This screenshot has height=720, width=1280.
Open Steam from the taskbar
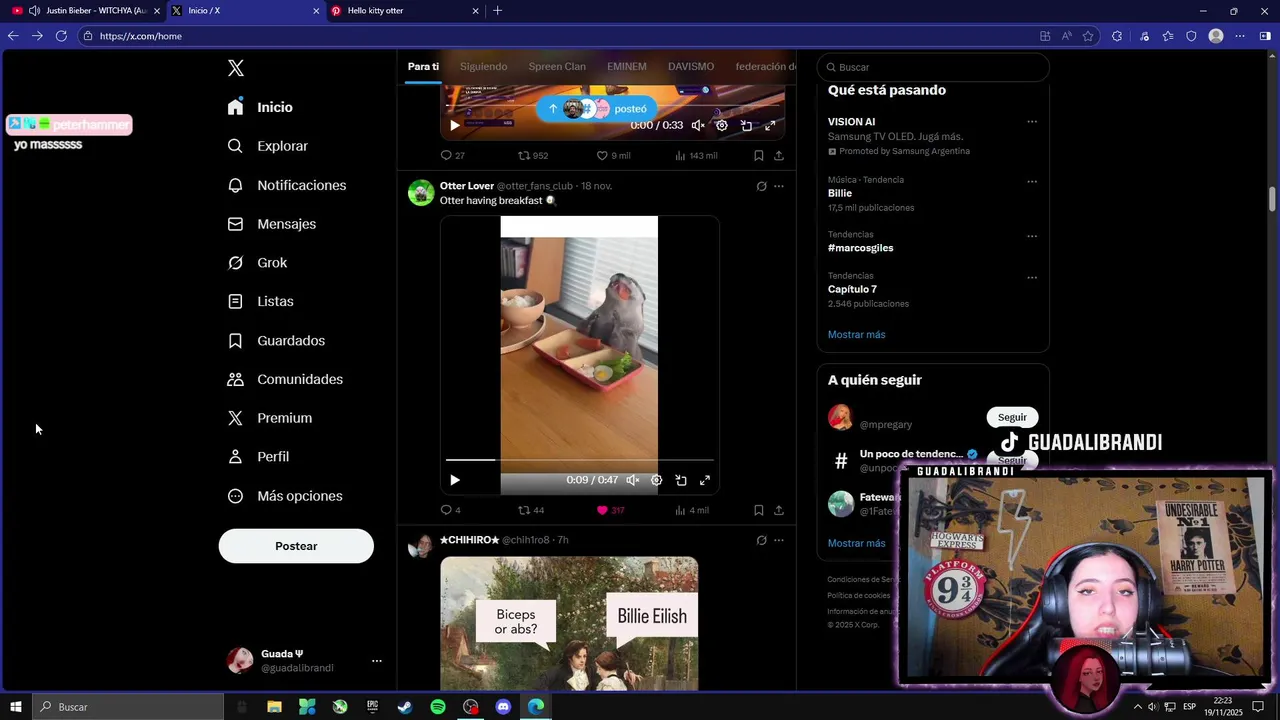pyautogui.click(x=405, y=707)
